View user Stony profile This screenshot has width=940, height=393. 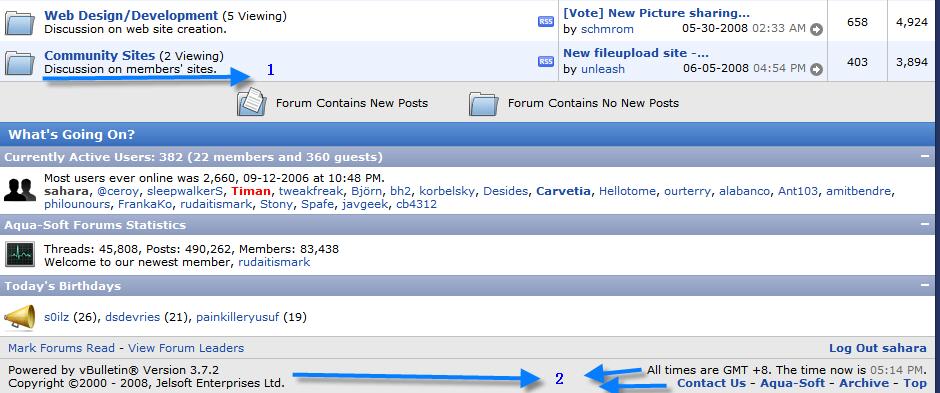276,204
